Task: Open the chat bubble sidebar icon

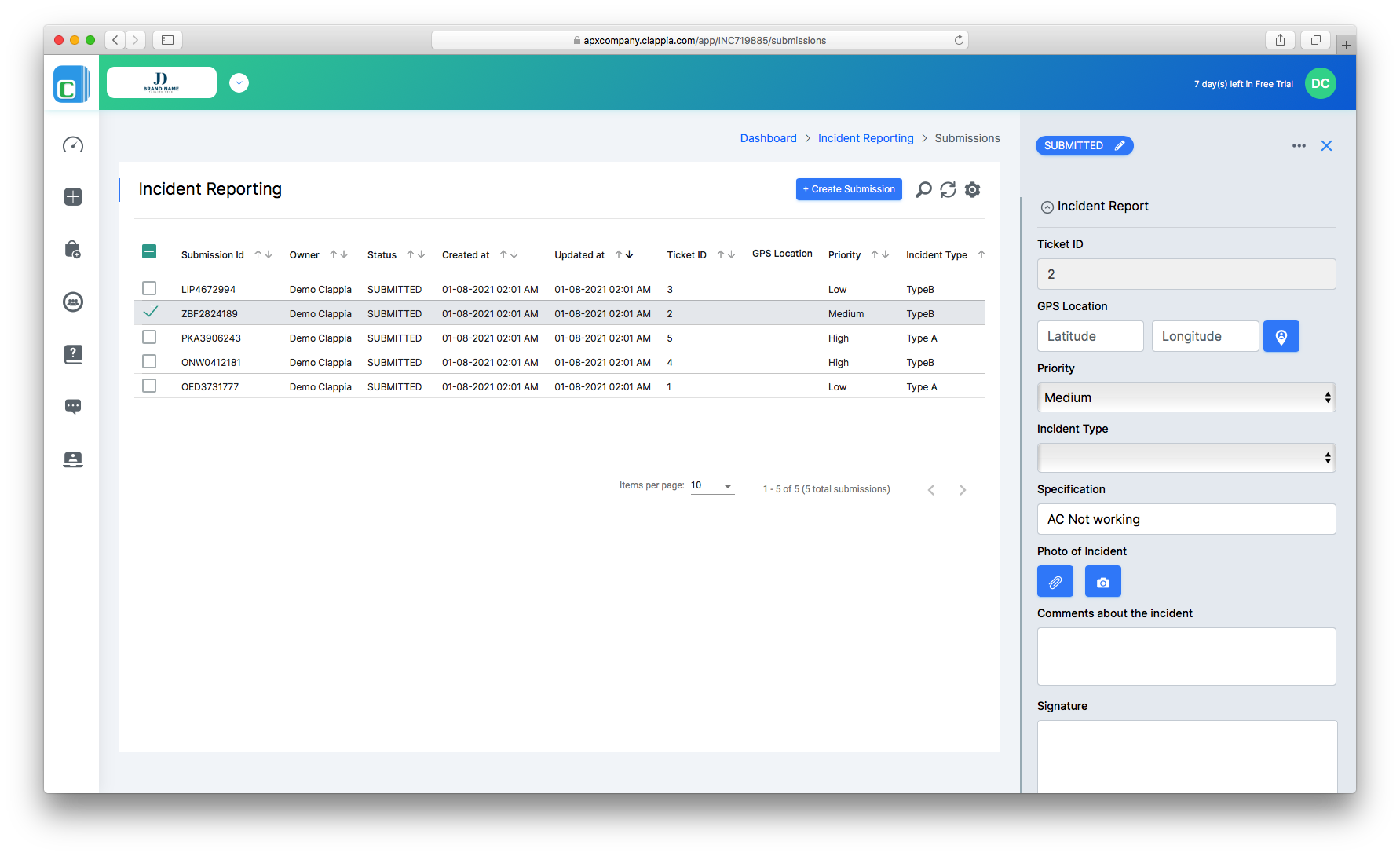Action: pos(73,407)
